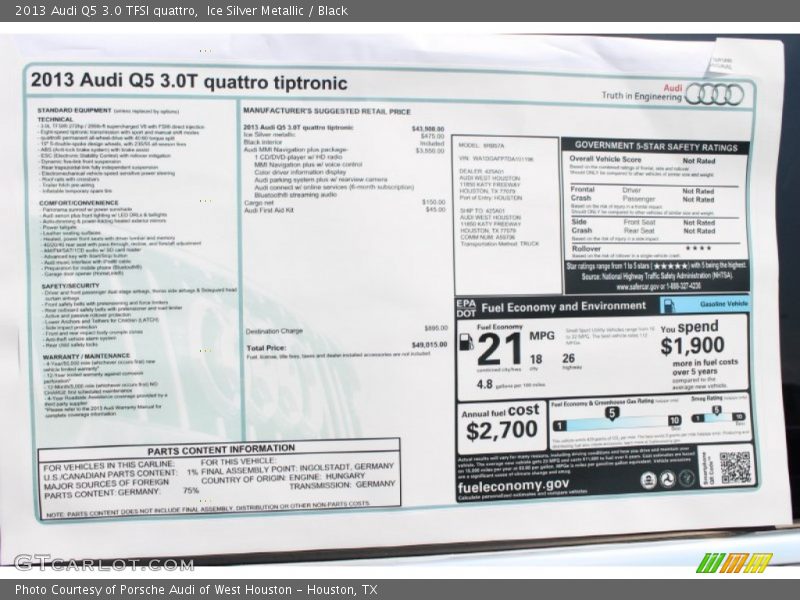
Task: Click 'PARTS CONTENT INFORMATION' heading
Action: tap(221, 449)
